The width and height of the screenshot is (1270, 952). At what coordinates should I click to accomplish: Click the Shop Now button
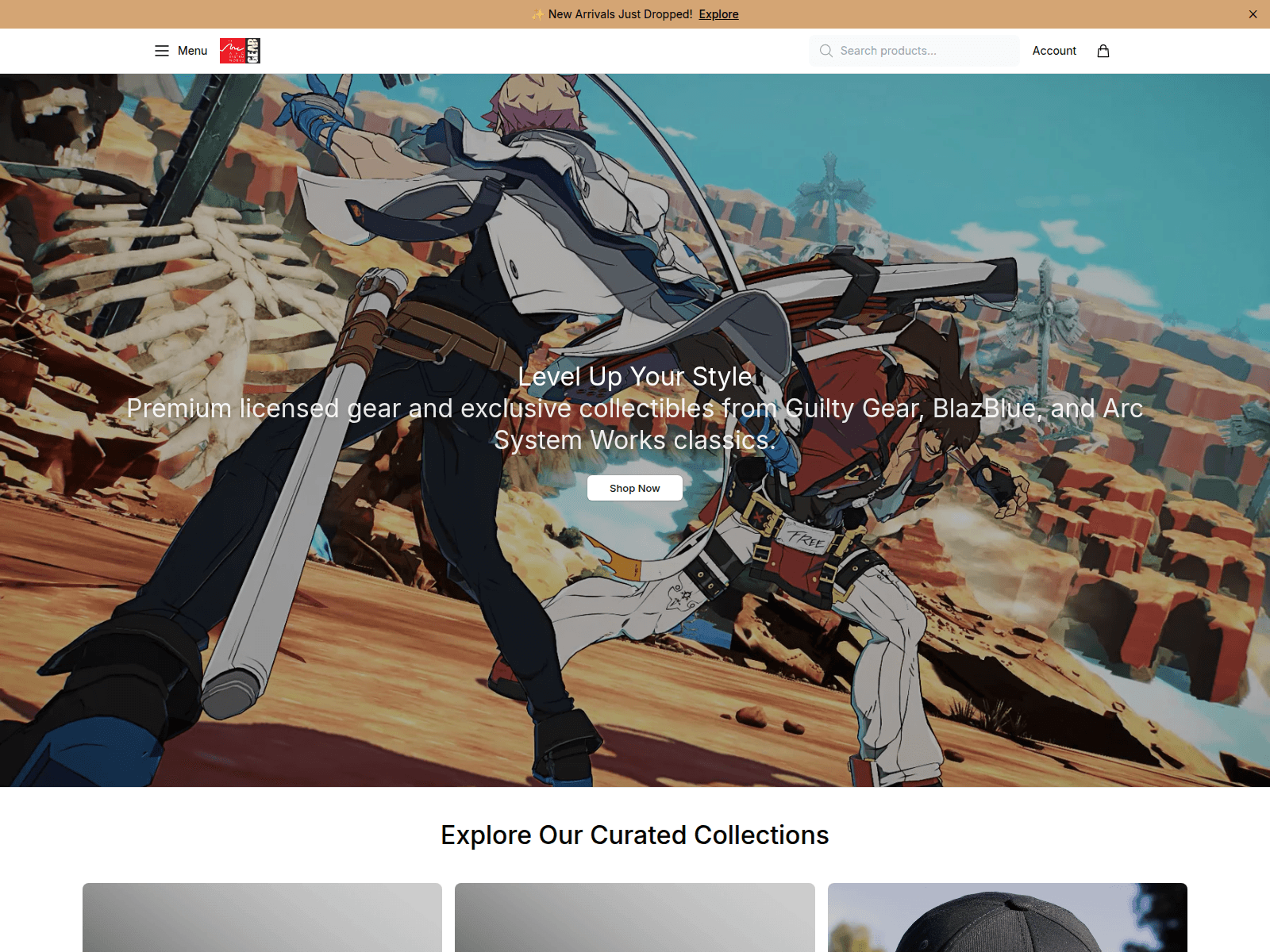point(635,488)
